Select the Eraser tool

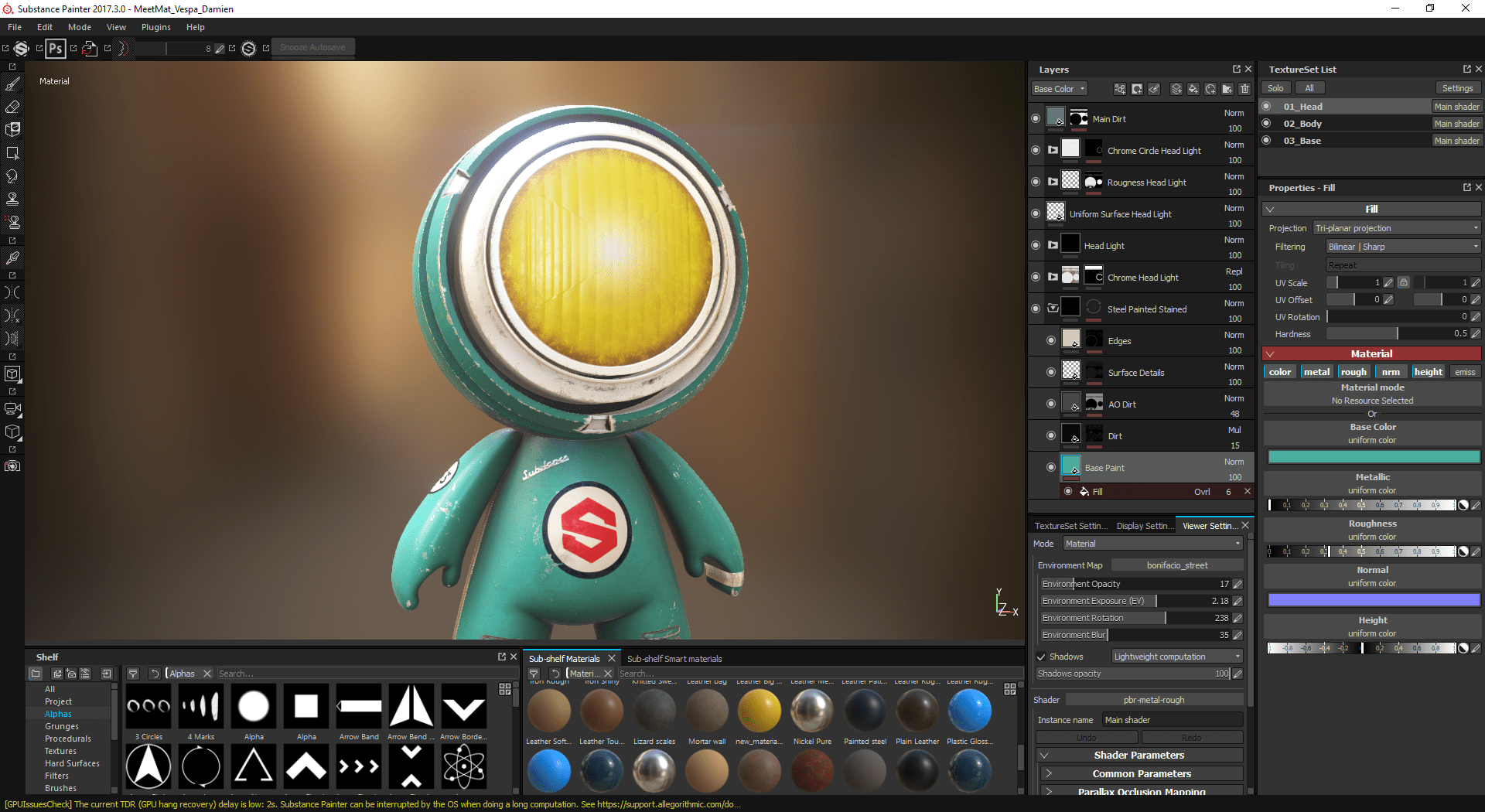(x=12, y=107)
